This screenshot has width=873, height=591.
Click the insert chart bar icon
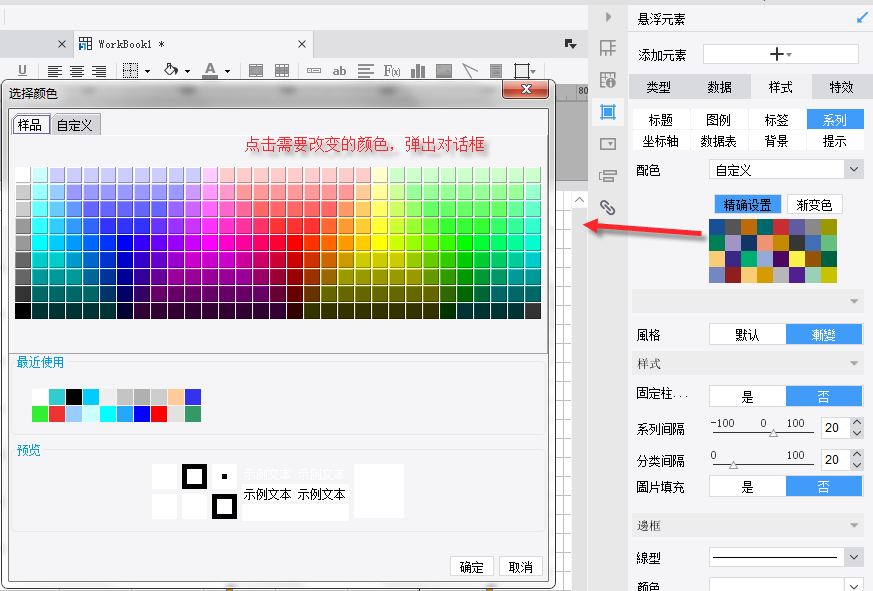(x=418, y=71)
